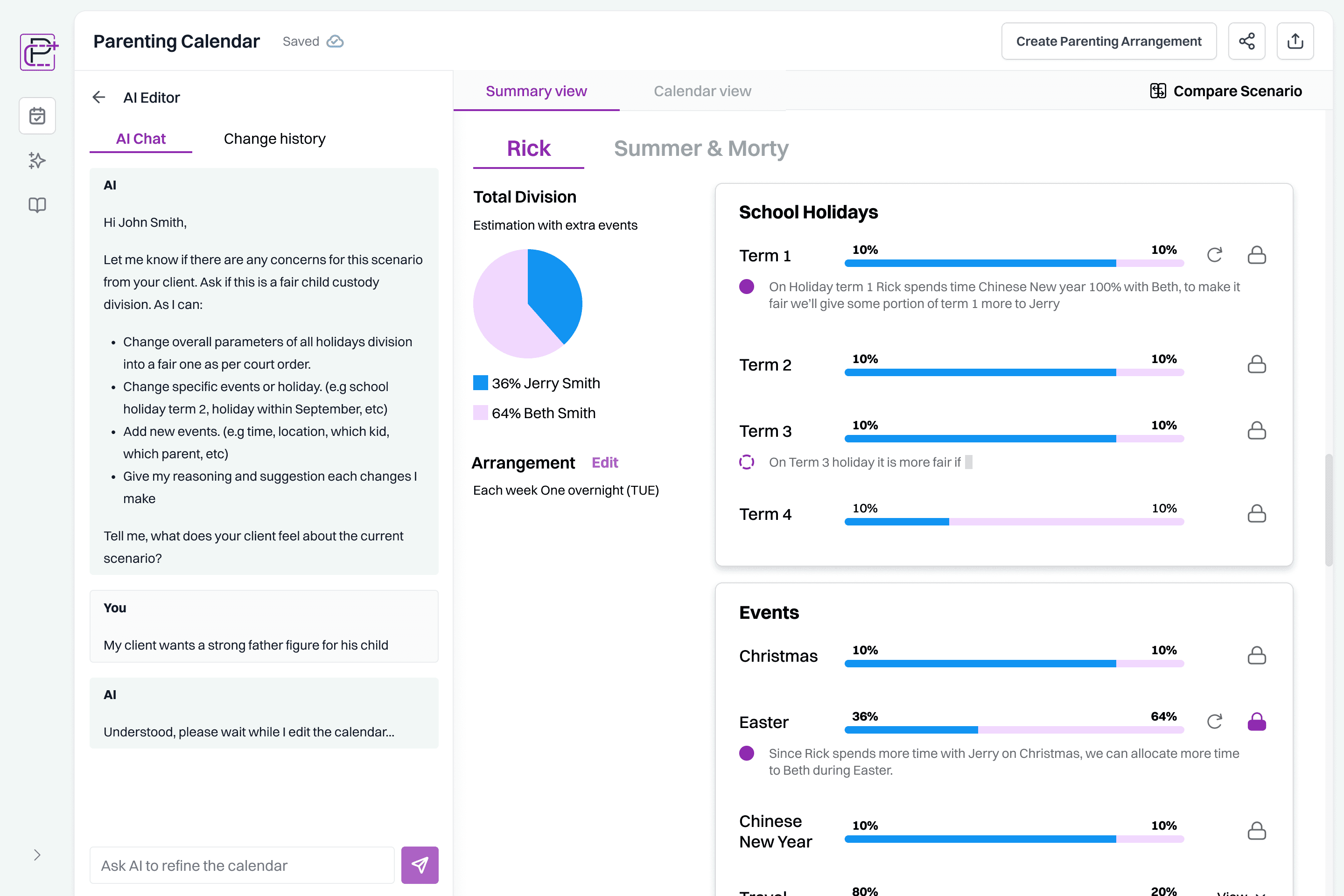Click Create Parenting Arrangement button
Screen dimensions: 1344x896
click(x=1109, y=41)
